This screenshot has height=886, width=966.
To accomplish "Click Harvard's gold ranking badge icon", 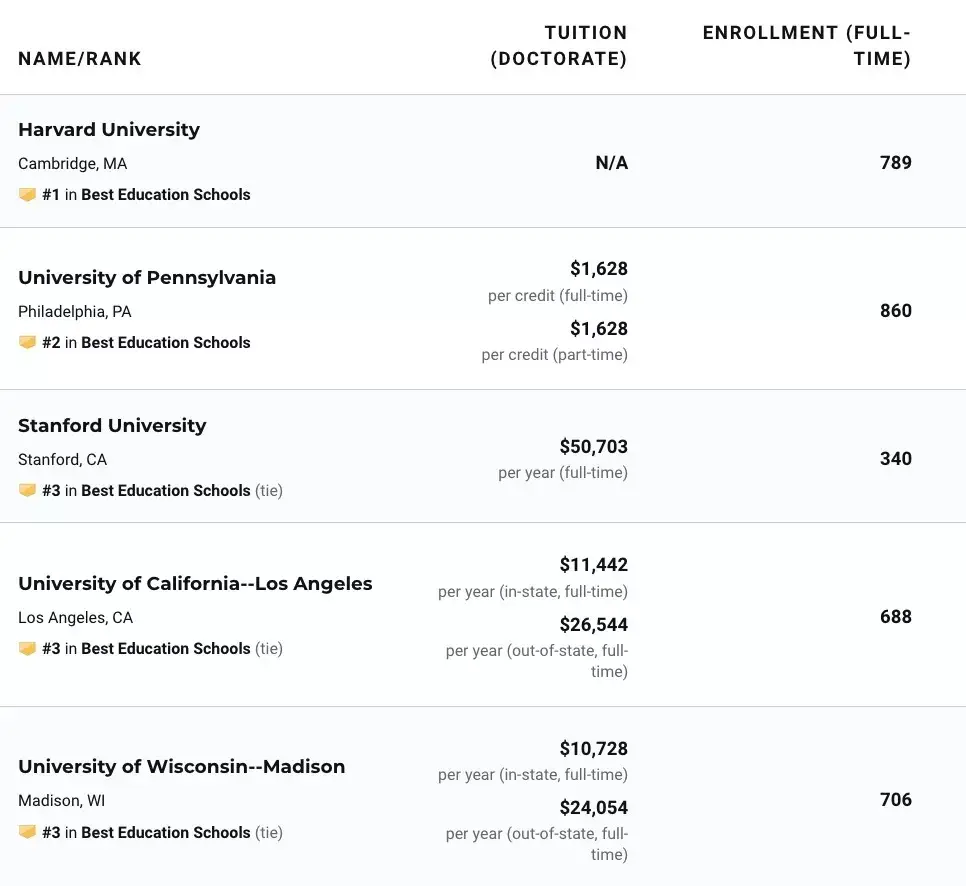I will click(27, 195).
